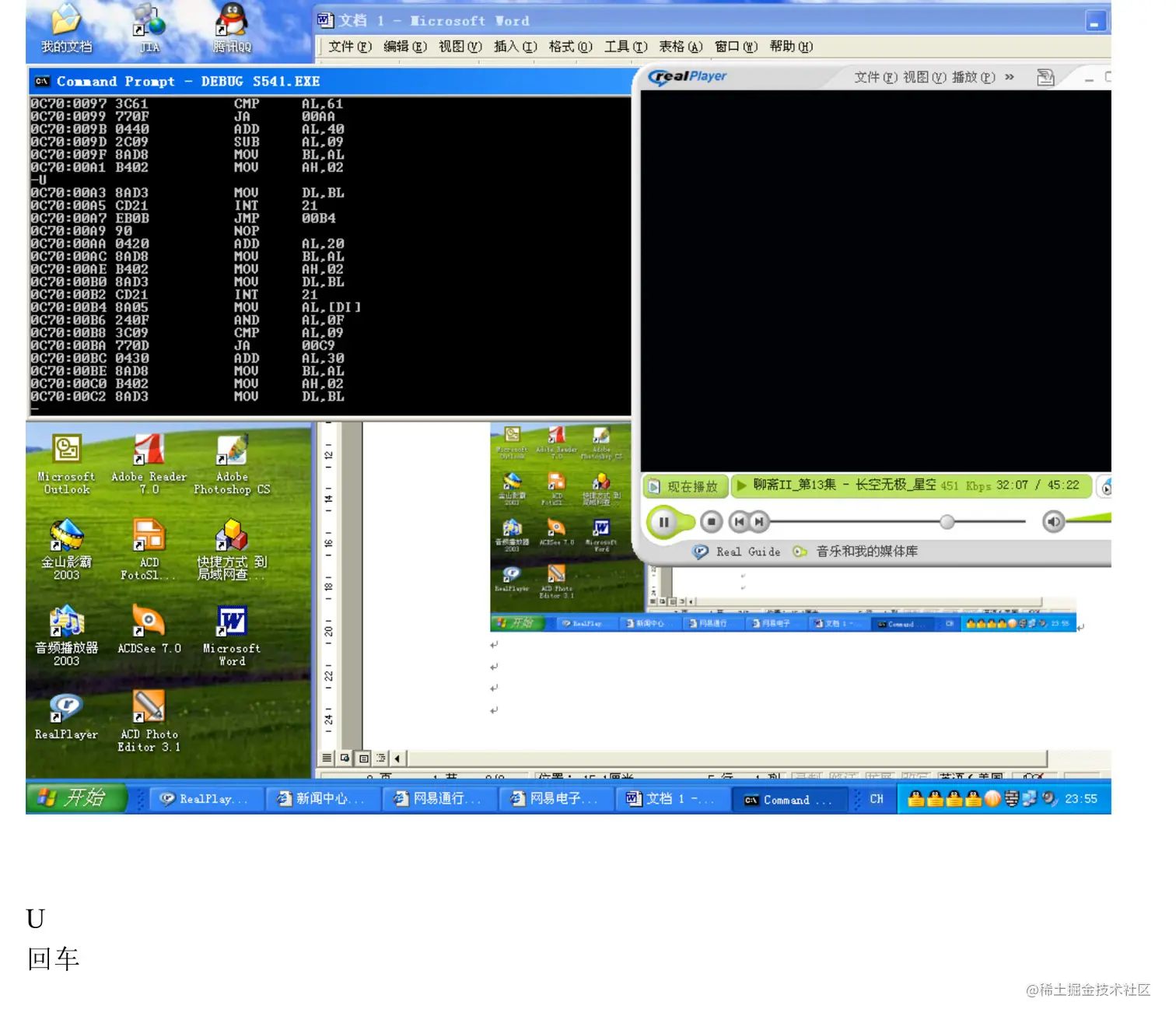
Task: Launch the 音频播放器 2003 desktop icon
Action: tap(67, 636)
